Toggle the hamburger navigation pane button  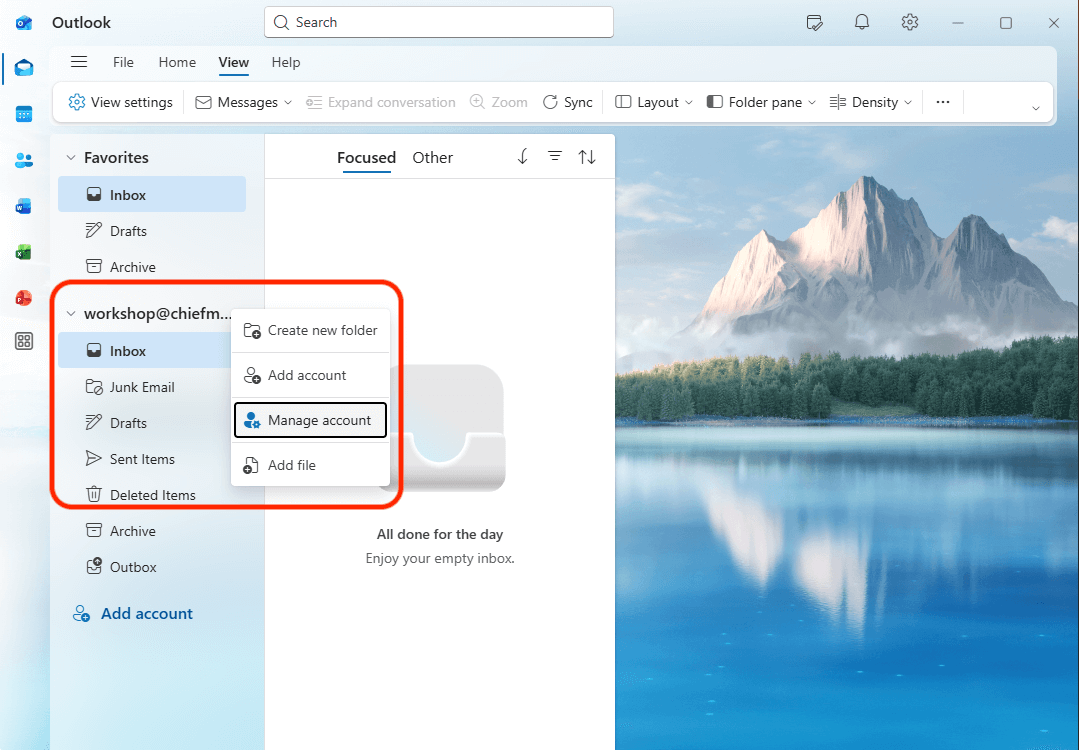pos(79,62)
